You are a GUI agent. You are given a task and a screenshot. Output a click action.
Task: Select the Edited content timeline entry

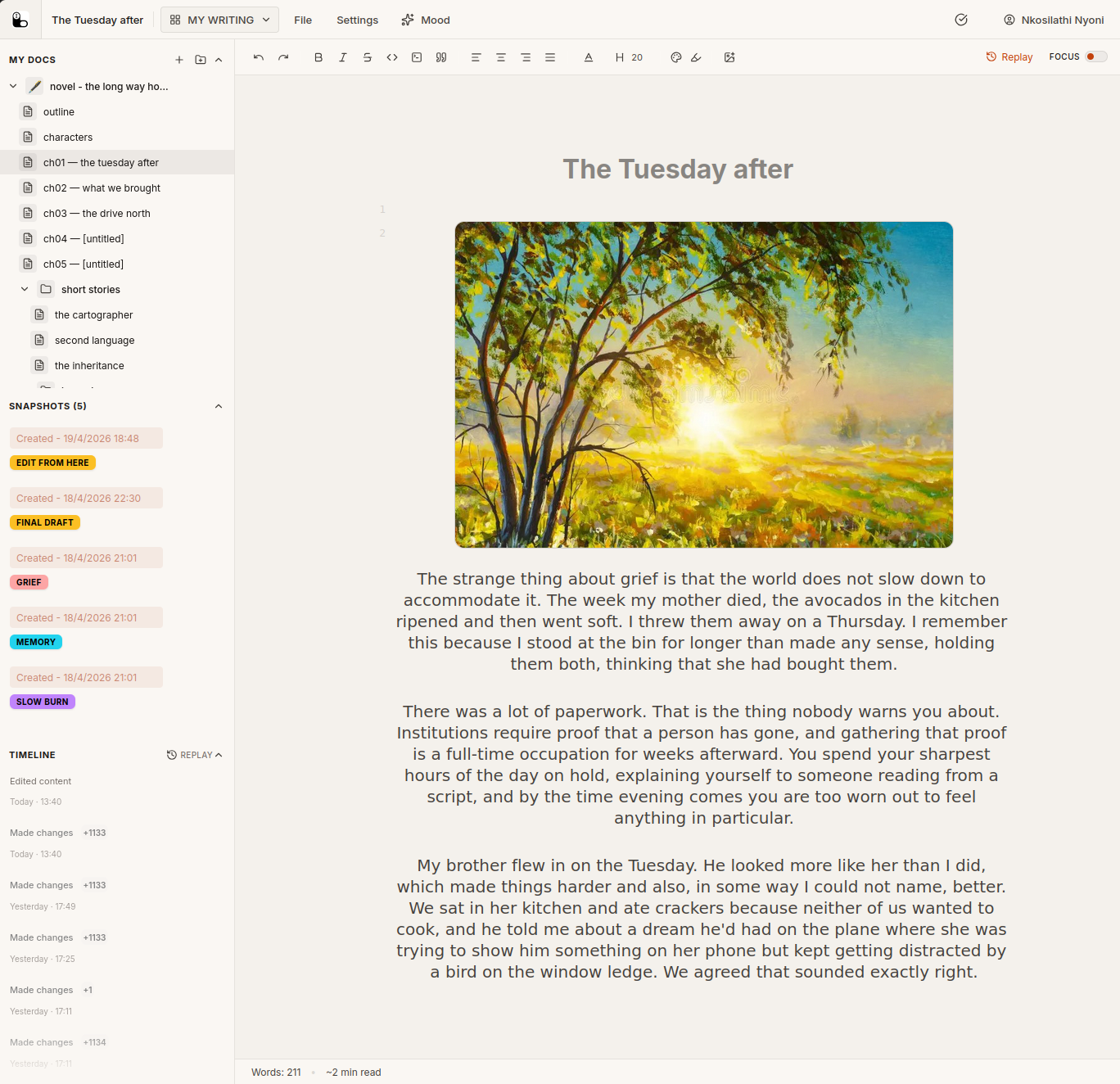[x=41, y=791]
